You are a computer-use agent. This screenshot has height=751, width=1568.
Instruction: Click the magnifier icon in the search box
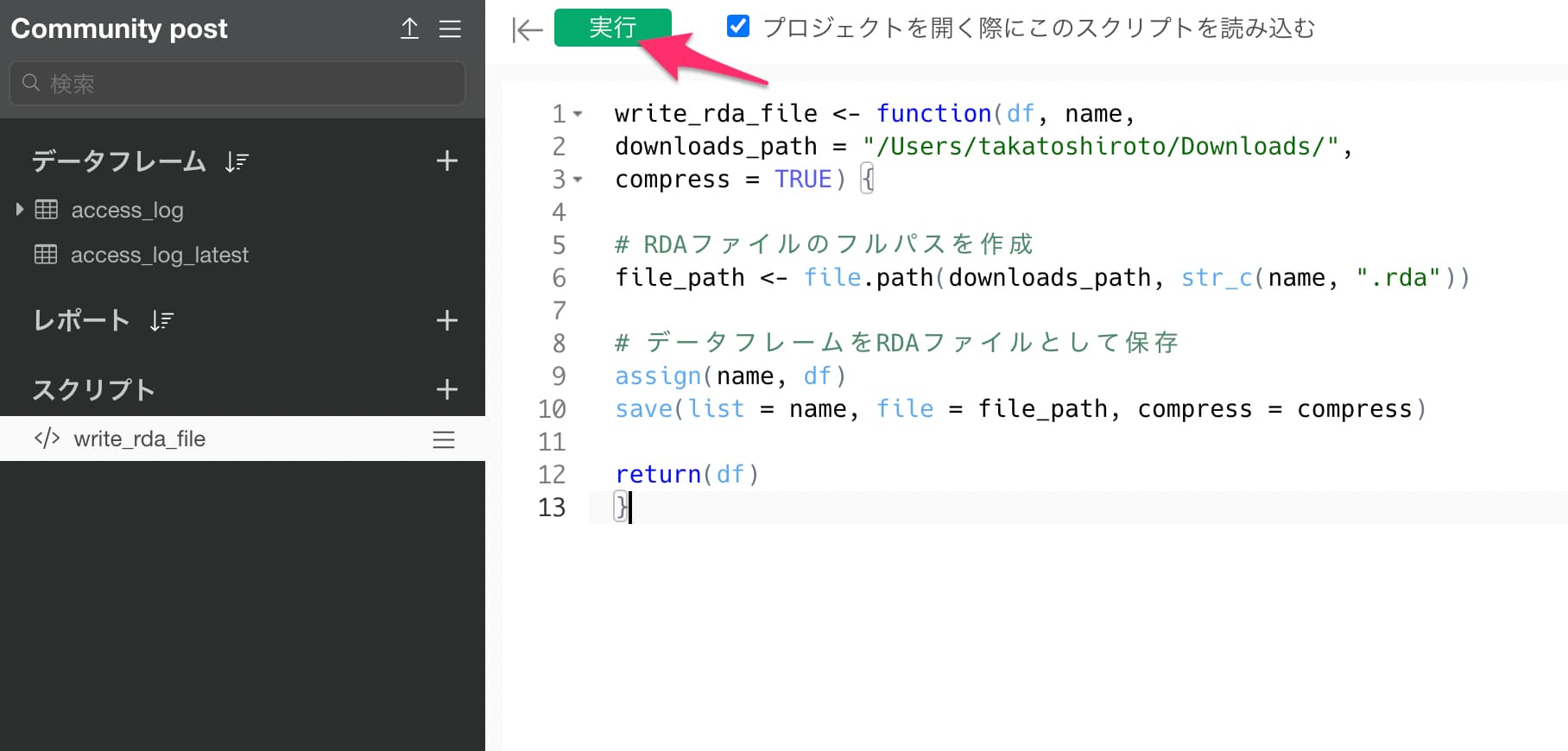pyautogui.click(x=31, y=83)
